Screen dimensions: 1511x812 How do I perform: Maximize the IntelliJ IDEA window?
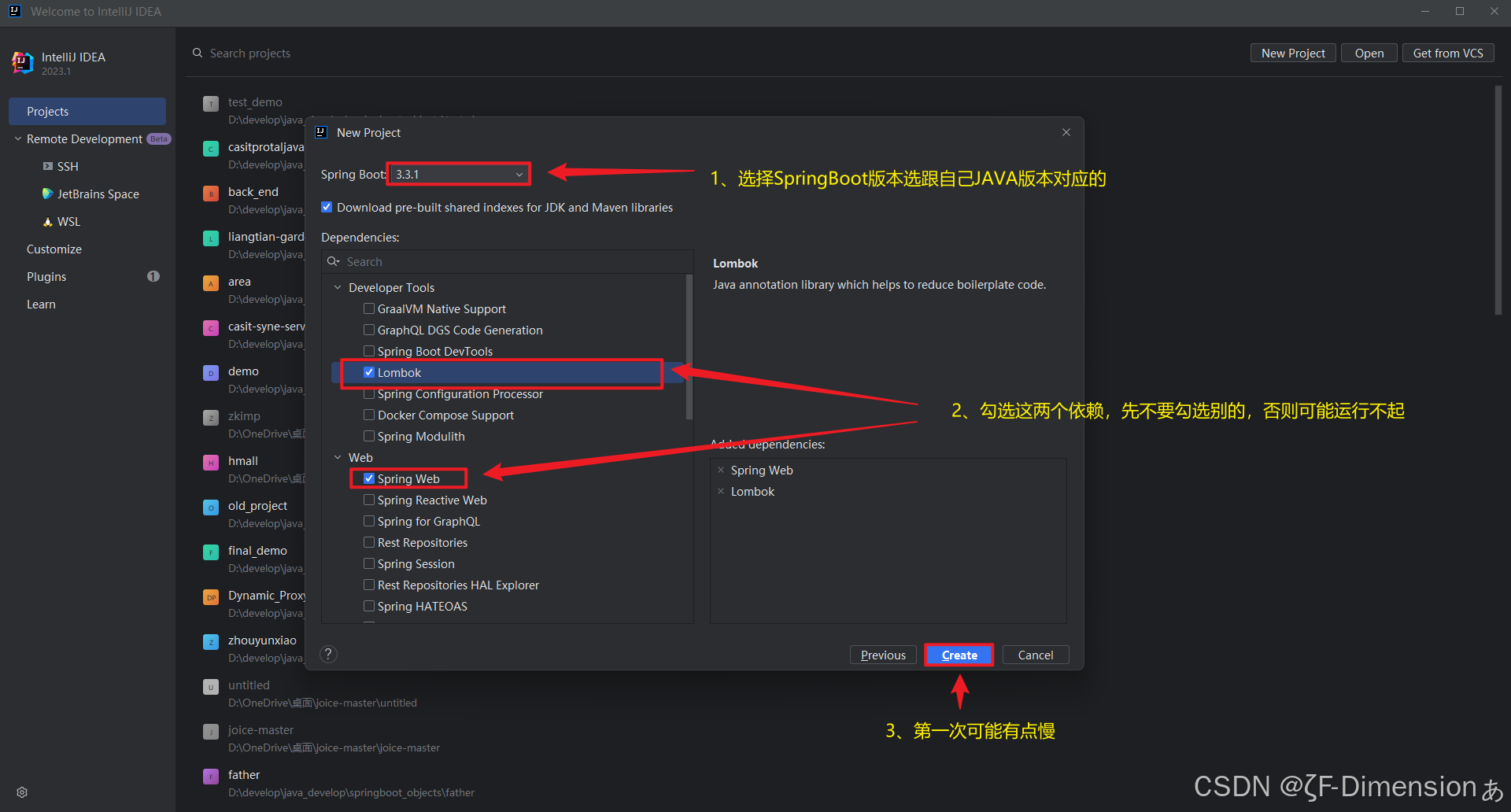coord(1460,11)
